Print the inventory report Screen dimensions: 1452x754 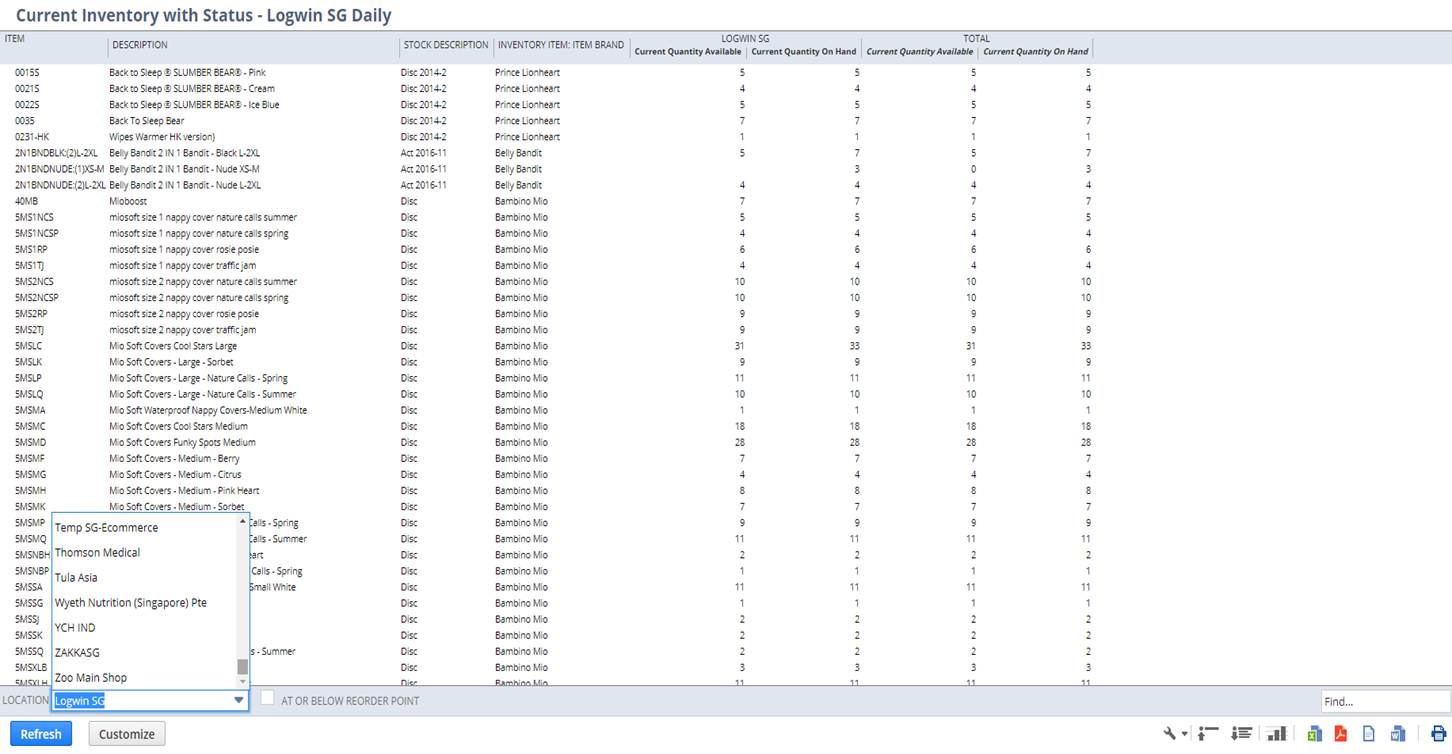pos(1438,734)
